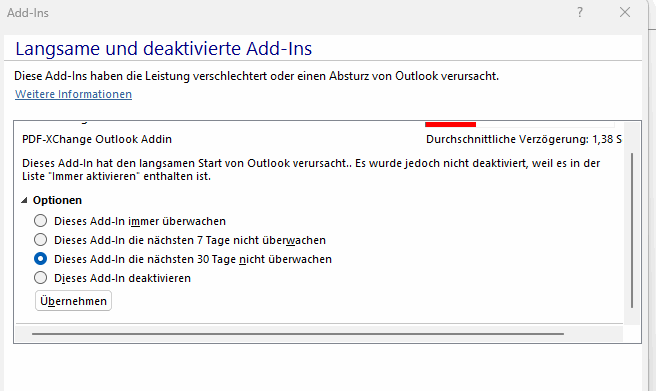The image size is (656, 391).
Task: Collapse the Optionen disclosure triangle
Action: click(25, 200)
